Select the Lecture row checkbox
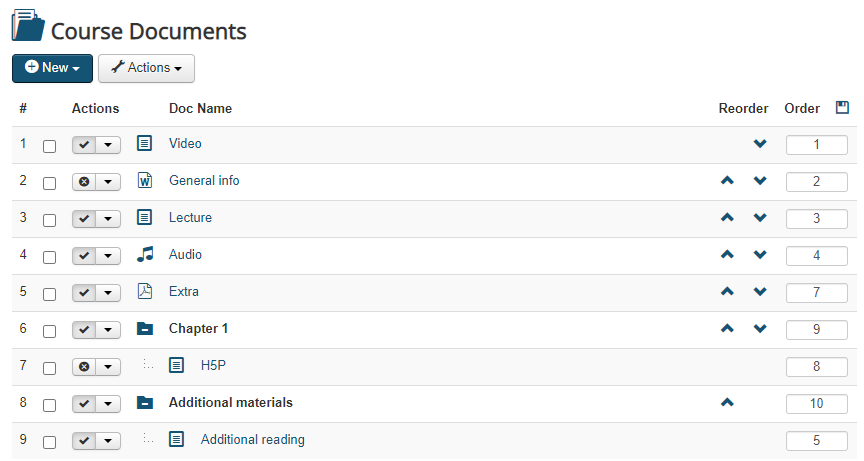The width and height of the screenshot is (864, 461). pos(49,220)
